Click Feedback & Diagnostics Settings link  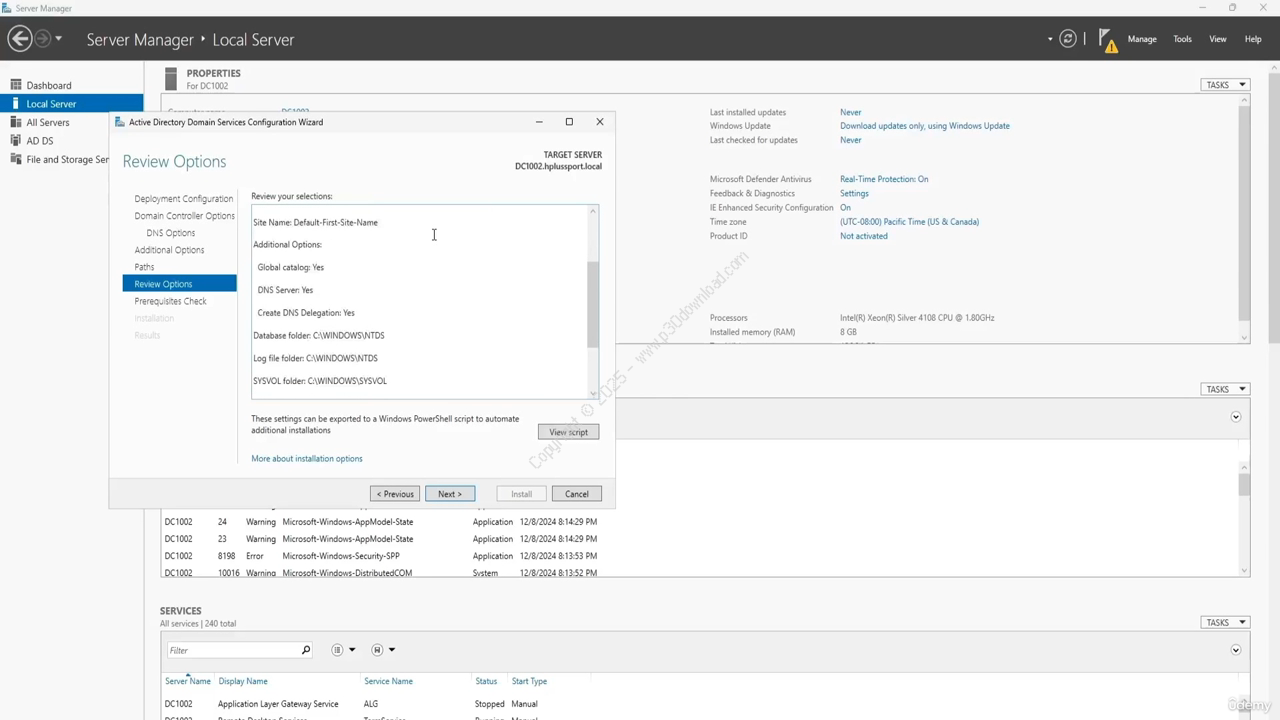click(854, 194)
